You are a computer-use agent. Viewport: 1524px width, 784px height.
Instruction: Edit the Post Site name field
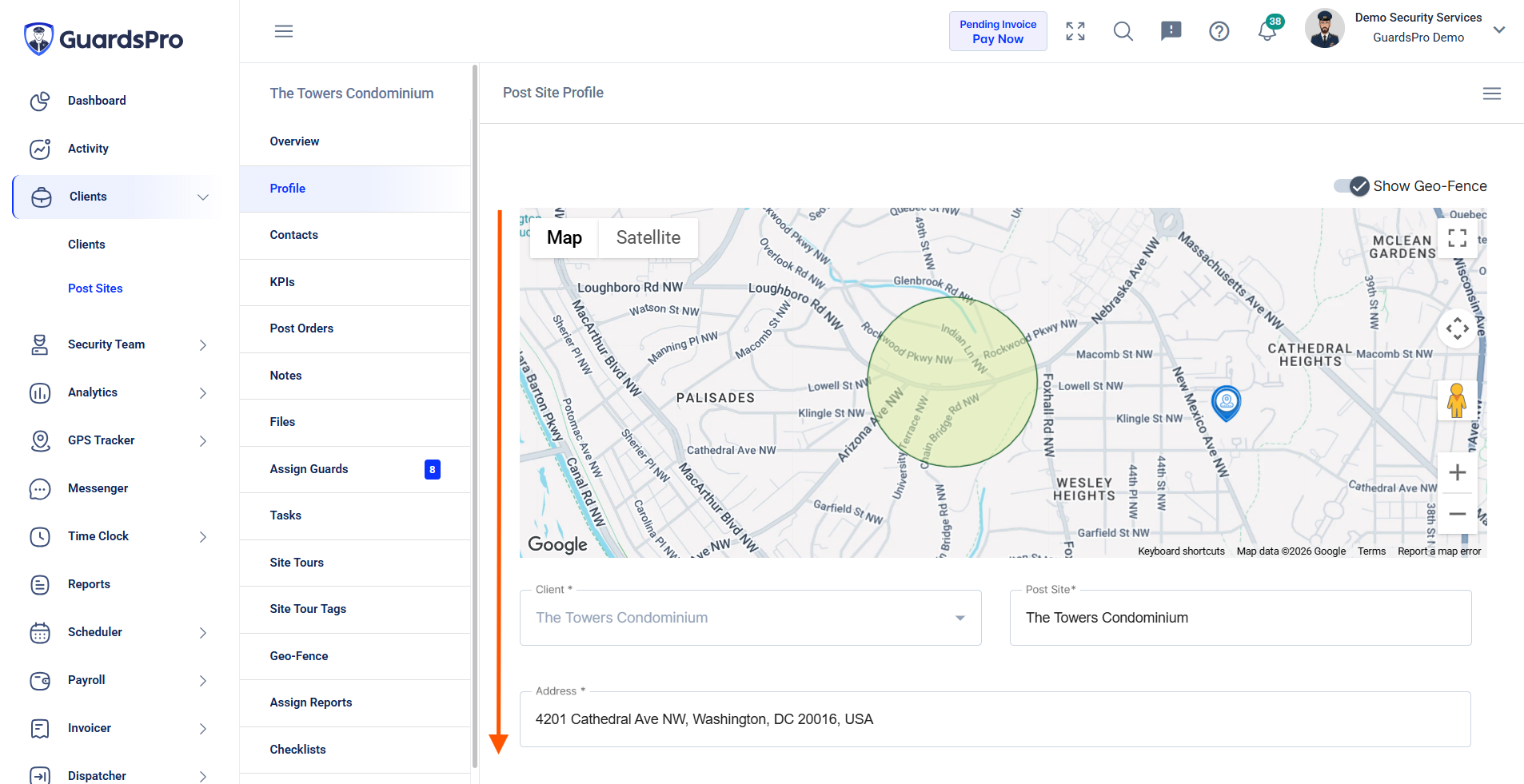(x=1240, y=618)
